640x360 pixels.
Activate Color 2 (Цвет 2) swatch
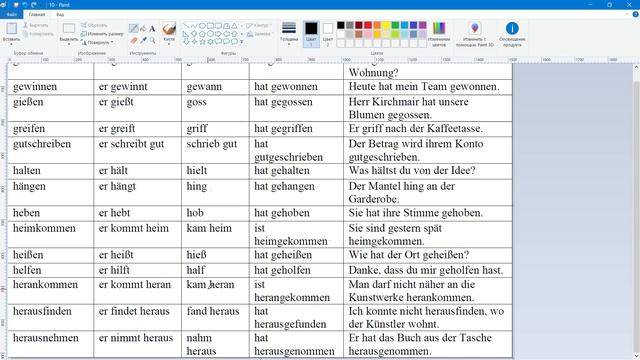point(328,33)
